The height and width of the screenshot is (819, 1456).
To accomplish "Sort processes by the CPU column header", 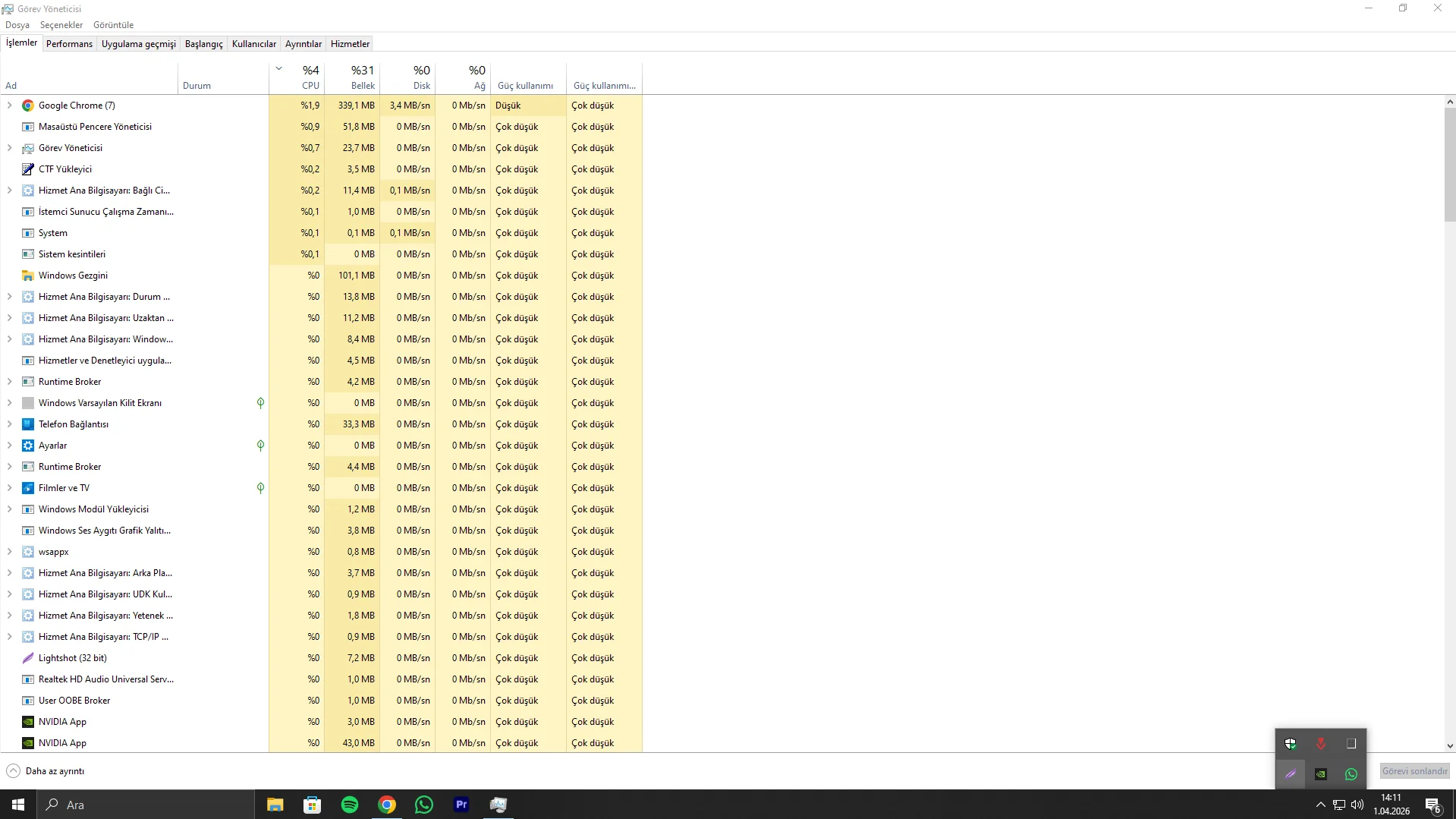I will coord(297,77).
